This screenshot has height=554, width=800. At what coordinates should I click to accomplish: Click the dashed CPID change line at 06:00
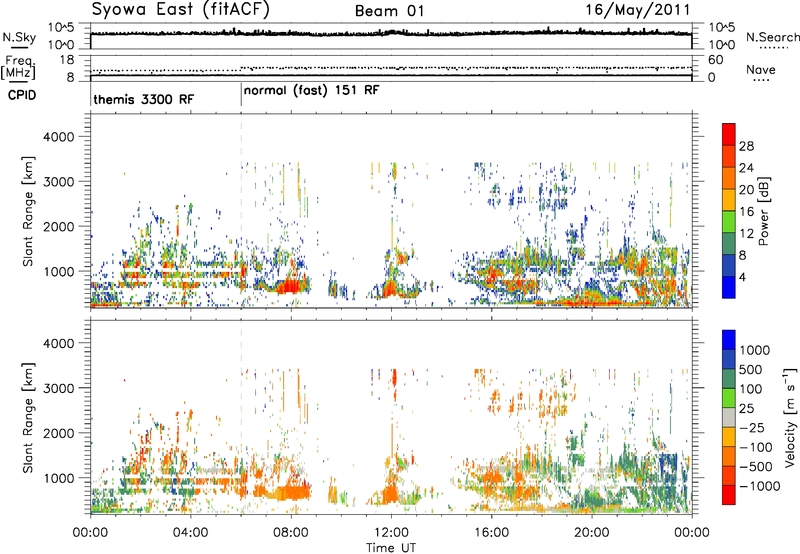coord(241,212)
